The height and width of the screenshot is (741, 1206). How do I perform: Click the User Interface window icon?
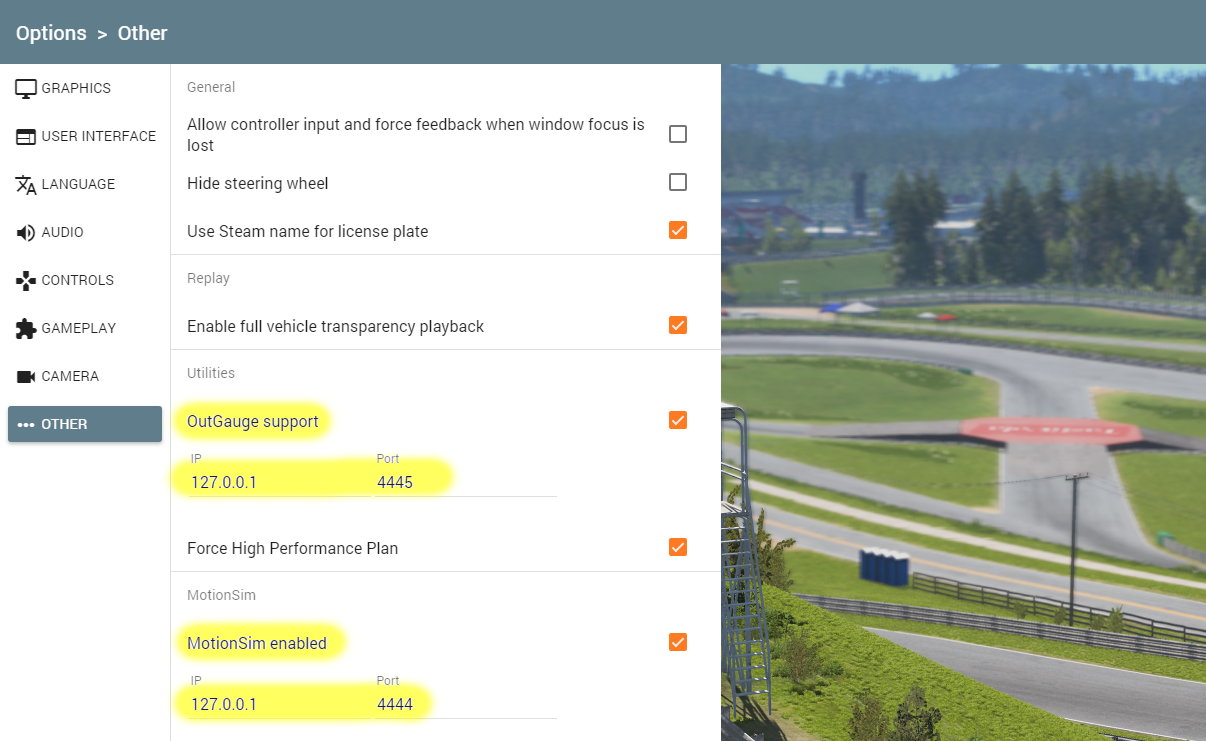[26, 136]
